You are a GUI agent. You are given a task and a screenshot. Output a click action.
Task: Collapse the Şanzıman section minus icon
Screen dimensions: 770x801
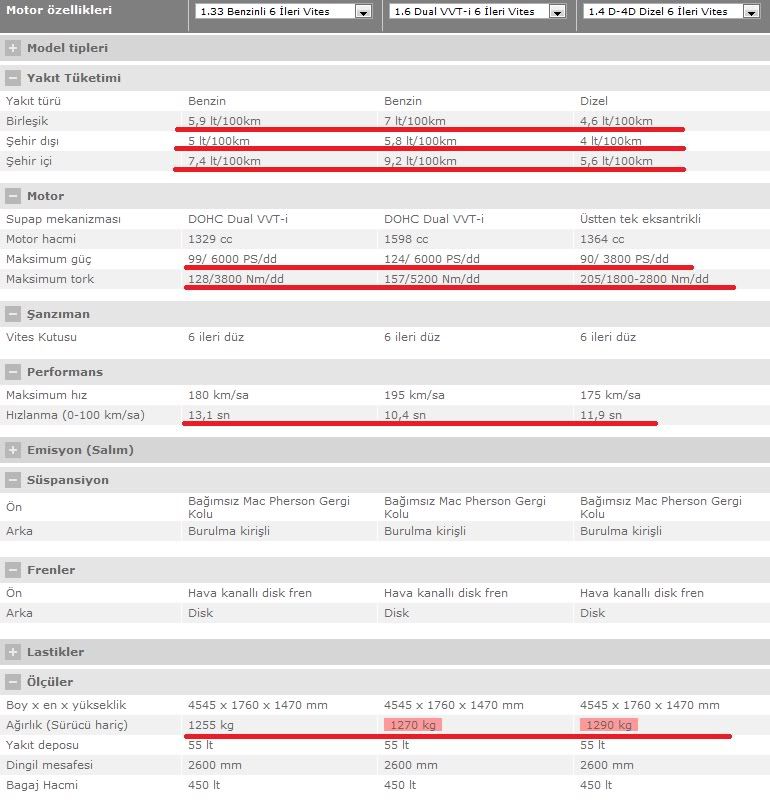coord(13,314)
